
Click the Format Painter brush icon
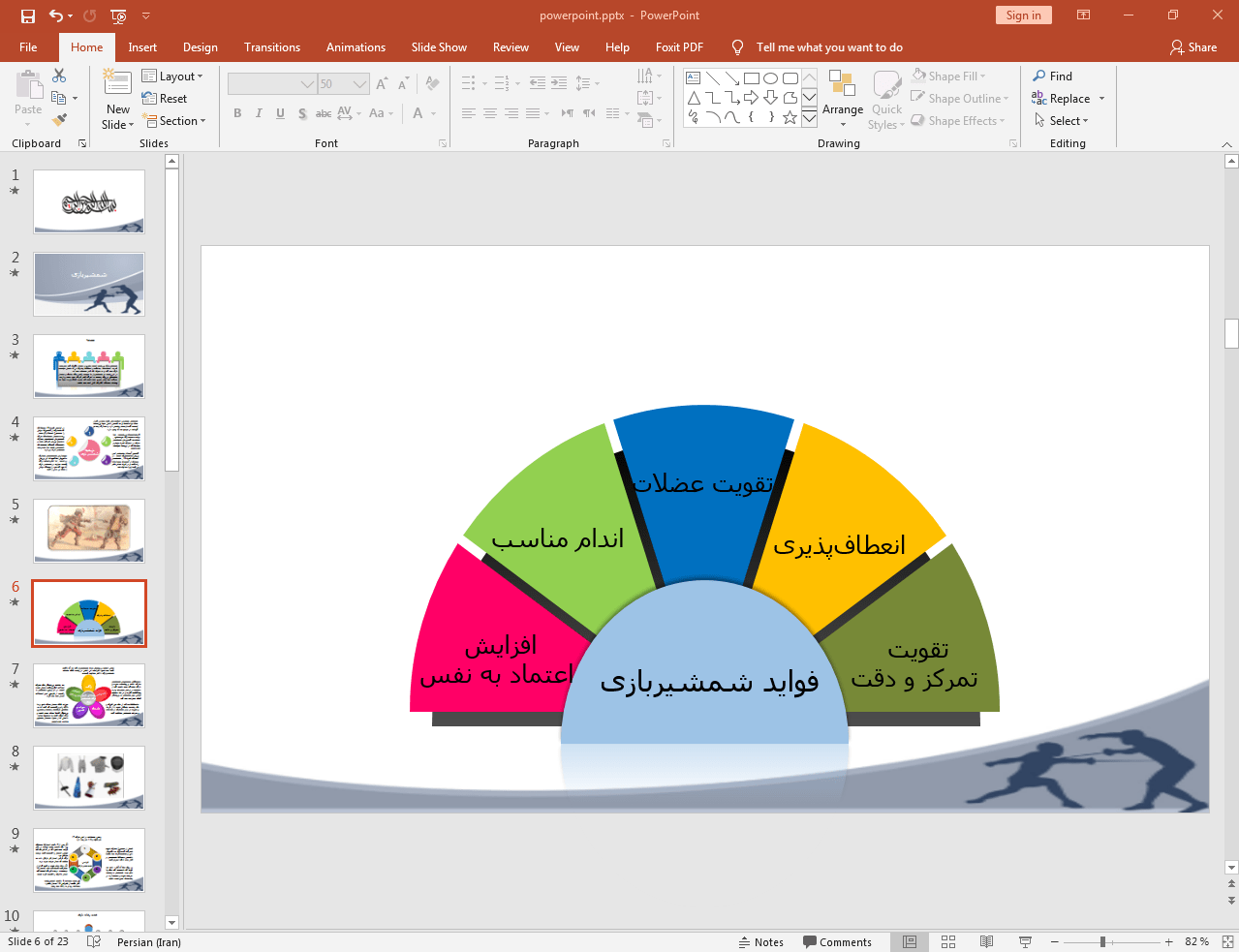pyautogui.click(x=59, y=120)
